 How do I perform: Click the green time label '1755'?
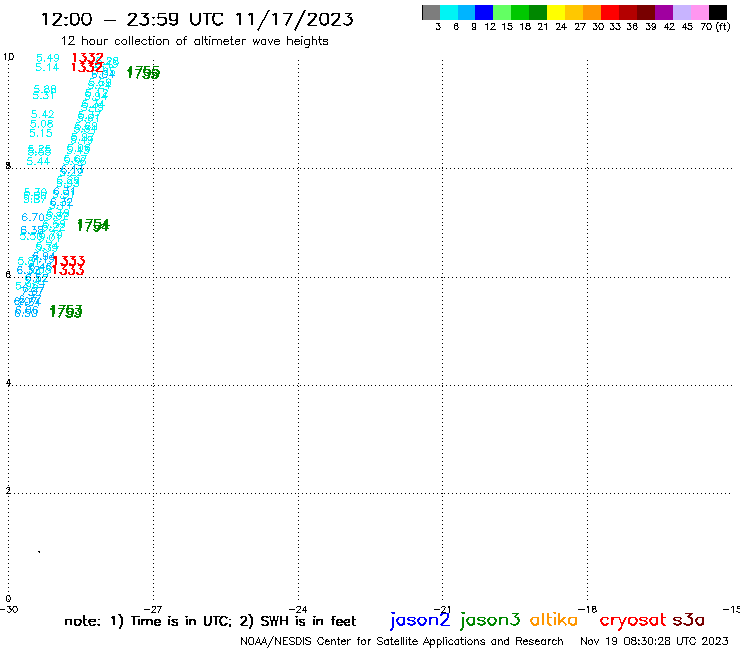[x=143, y=73]
